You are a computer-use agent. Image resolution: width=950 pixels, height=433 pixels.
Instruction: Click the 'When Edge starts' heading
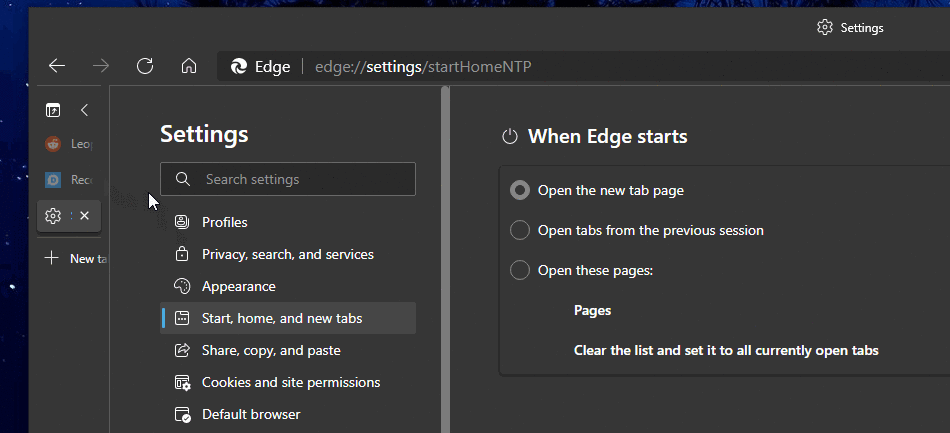(x=608, y=136)
